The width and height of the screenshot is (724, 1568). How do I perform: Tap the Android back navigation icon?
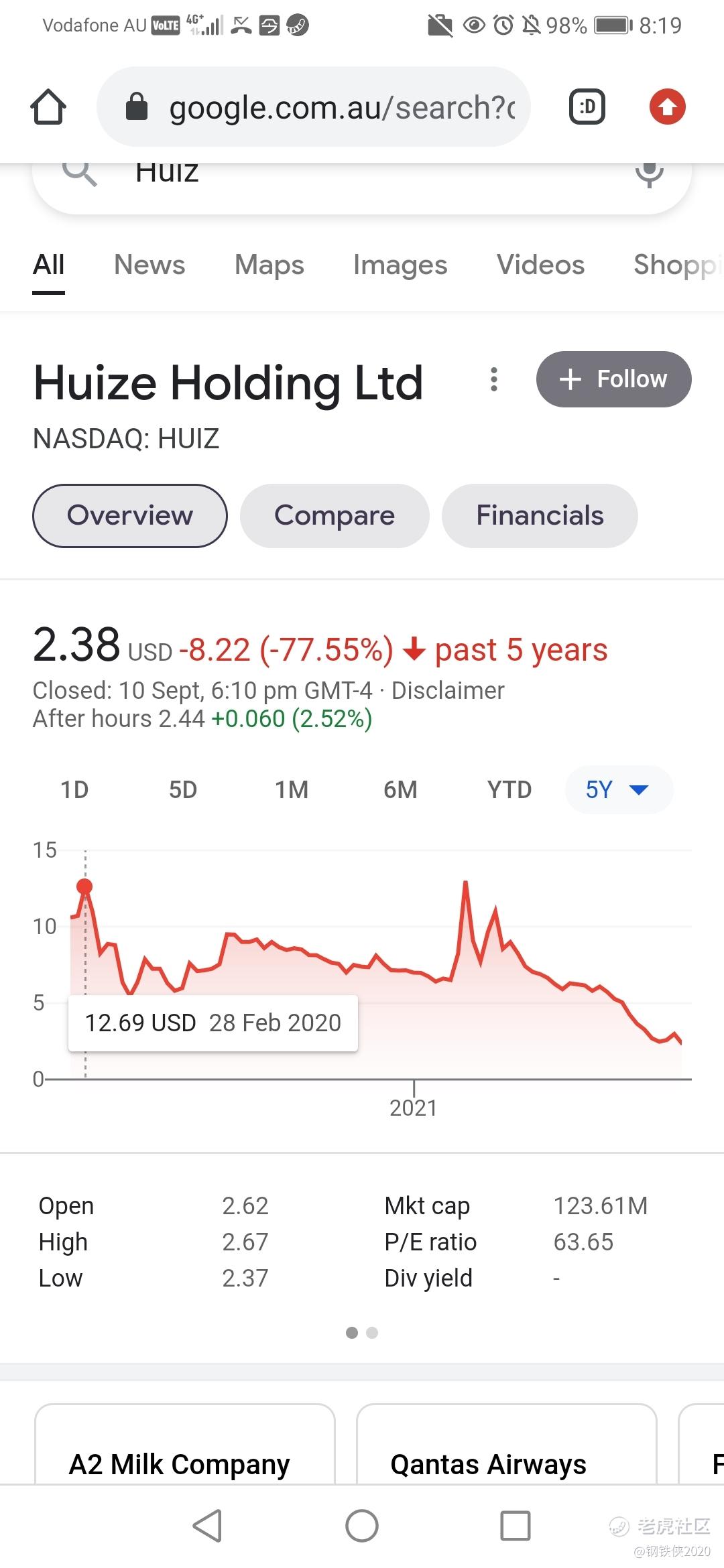click(207, 1526)
